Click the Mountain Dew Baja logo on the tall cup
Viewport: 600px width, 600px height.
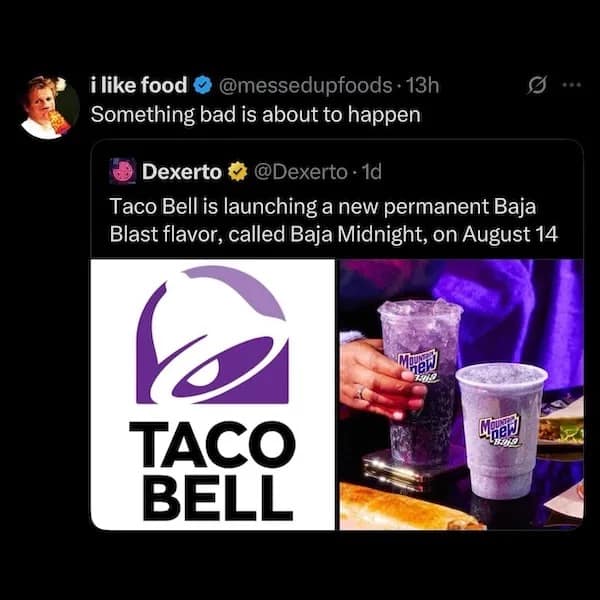tap(418, 367)
